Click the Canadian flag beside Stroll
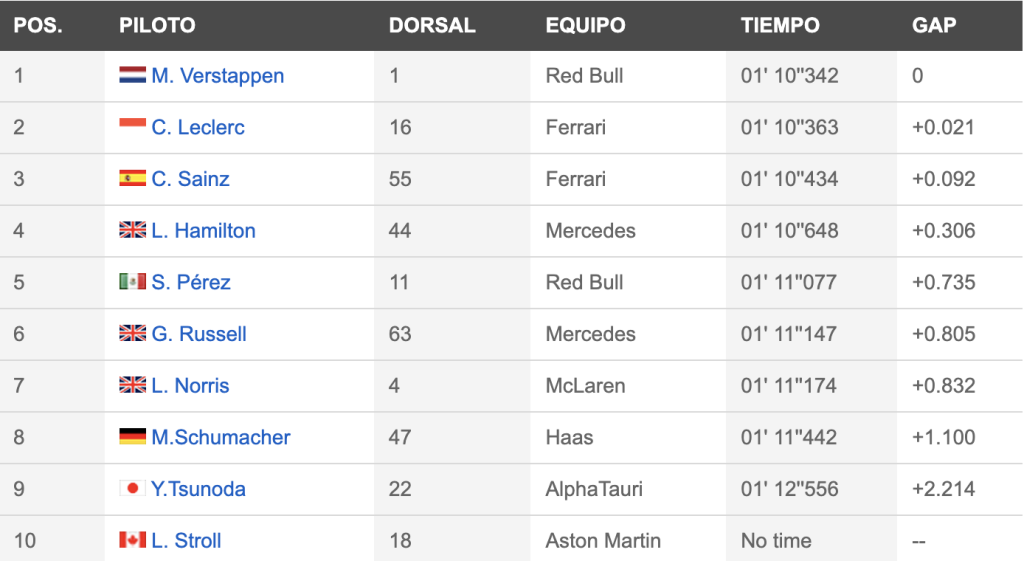The image size is (1024, 561). tap(133, 539)
